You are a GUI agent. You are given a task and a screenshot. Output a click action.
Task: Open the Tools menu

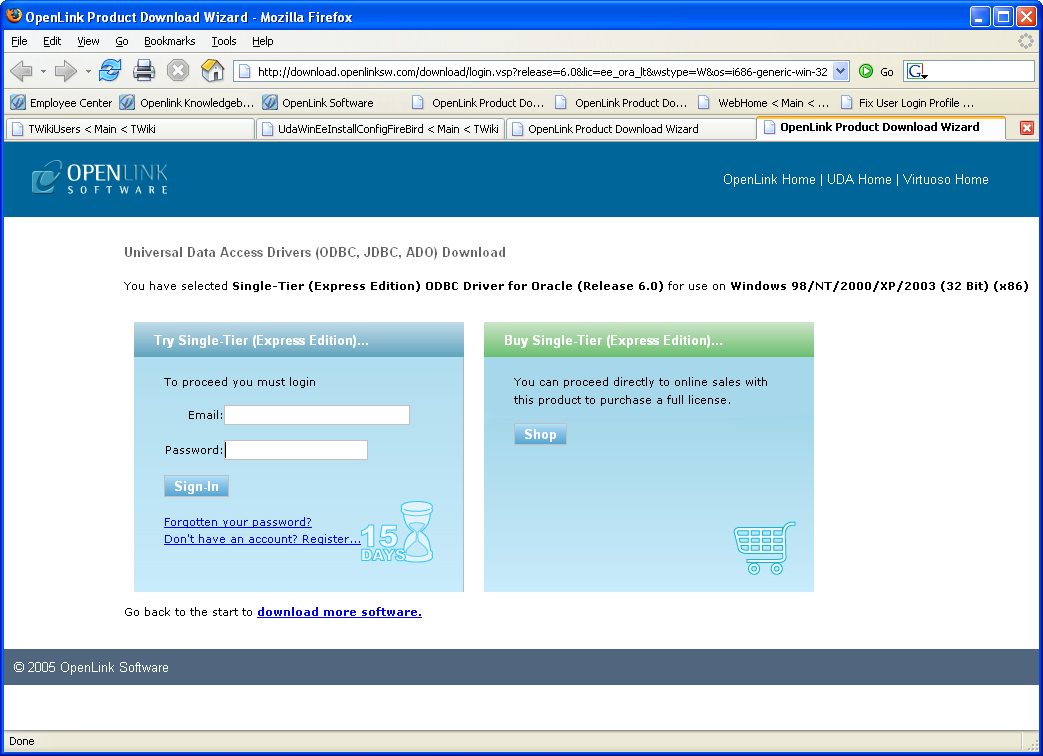tap(224, 41)
